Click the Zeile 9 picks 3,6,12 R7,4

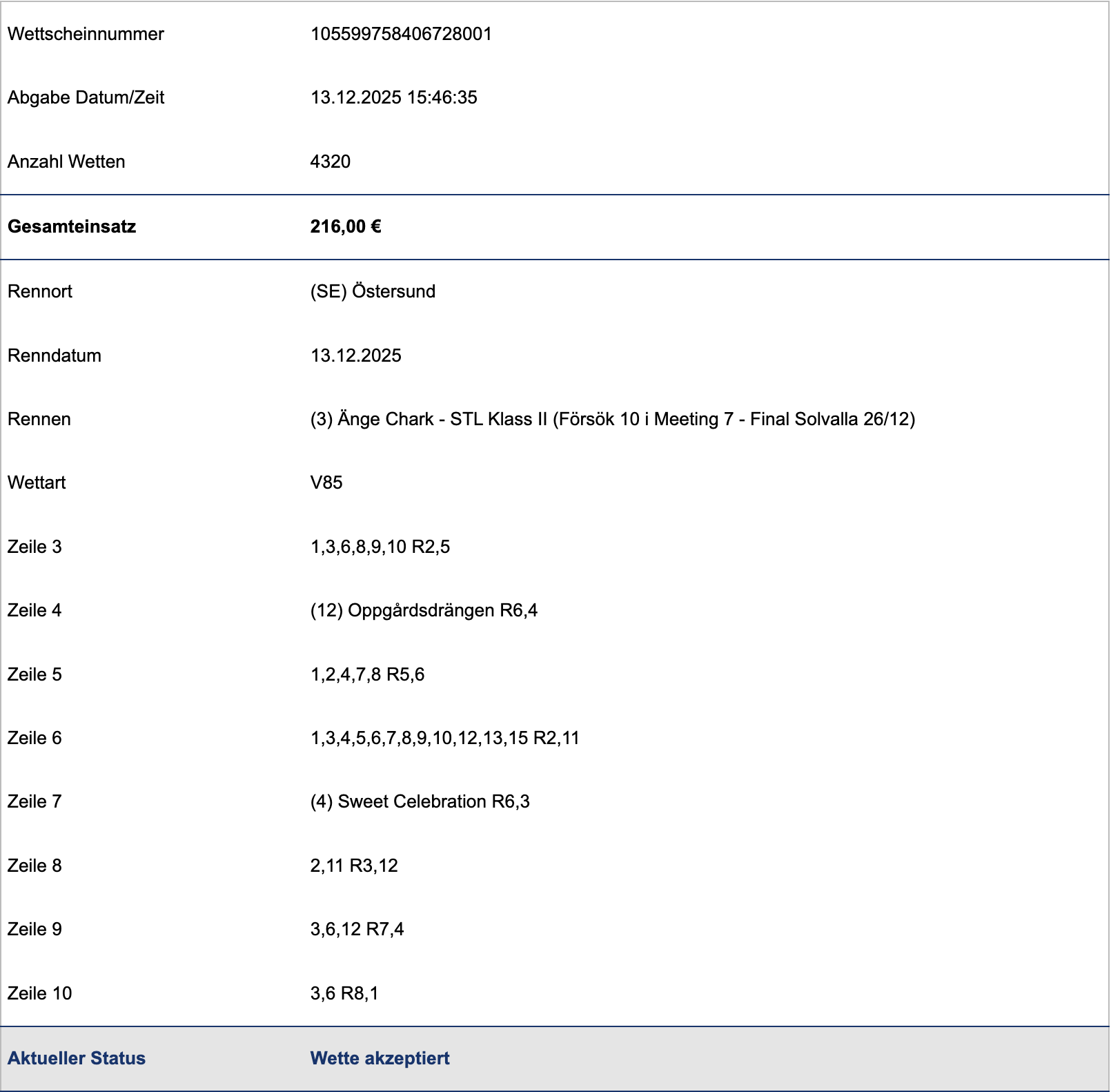[357, 929]
